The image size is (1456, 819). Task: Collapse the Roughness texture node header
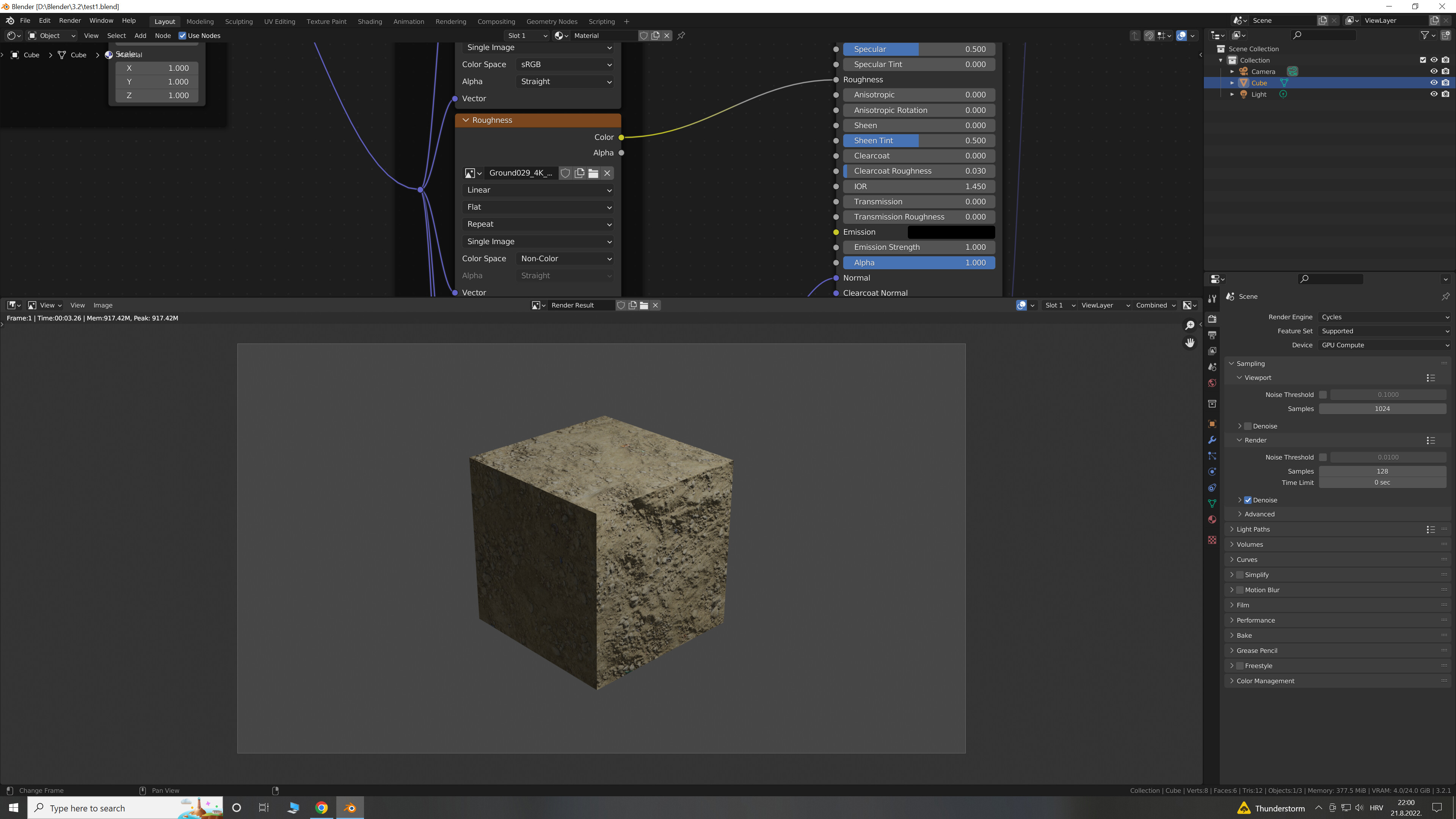point(466,120)
